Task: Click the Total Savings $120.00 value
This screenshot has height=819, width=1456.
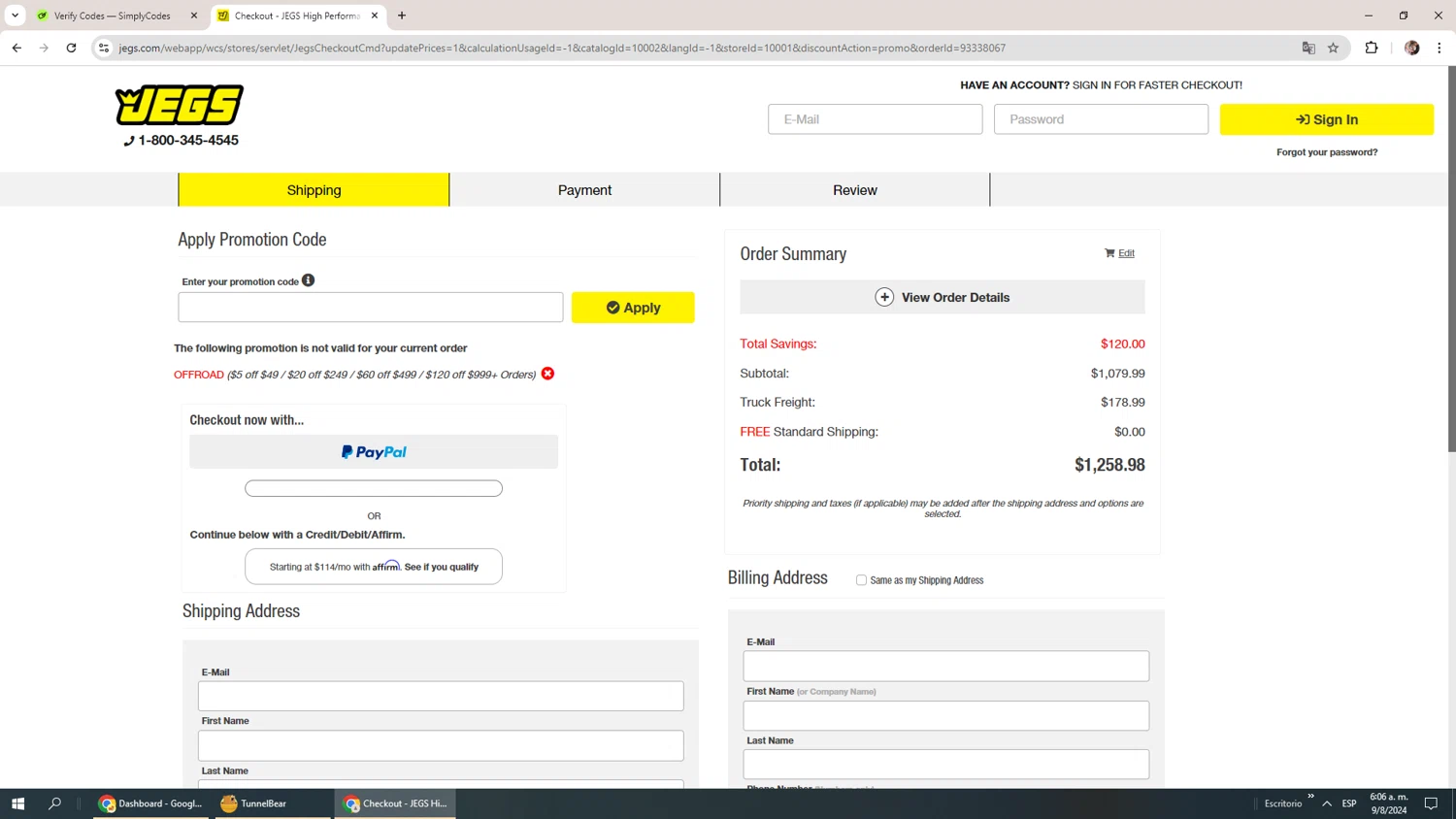Action: [1123, 344]
